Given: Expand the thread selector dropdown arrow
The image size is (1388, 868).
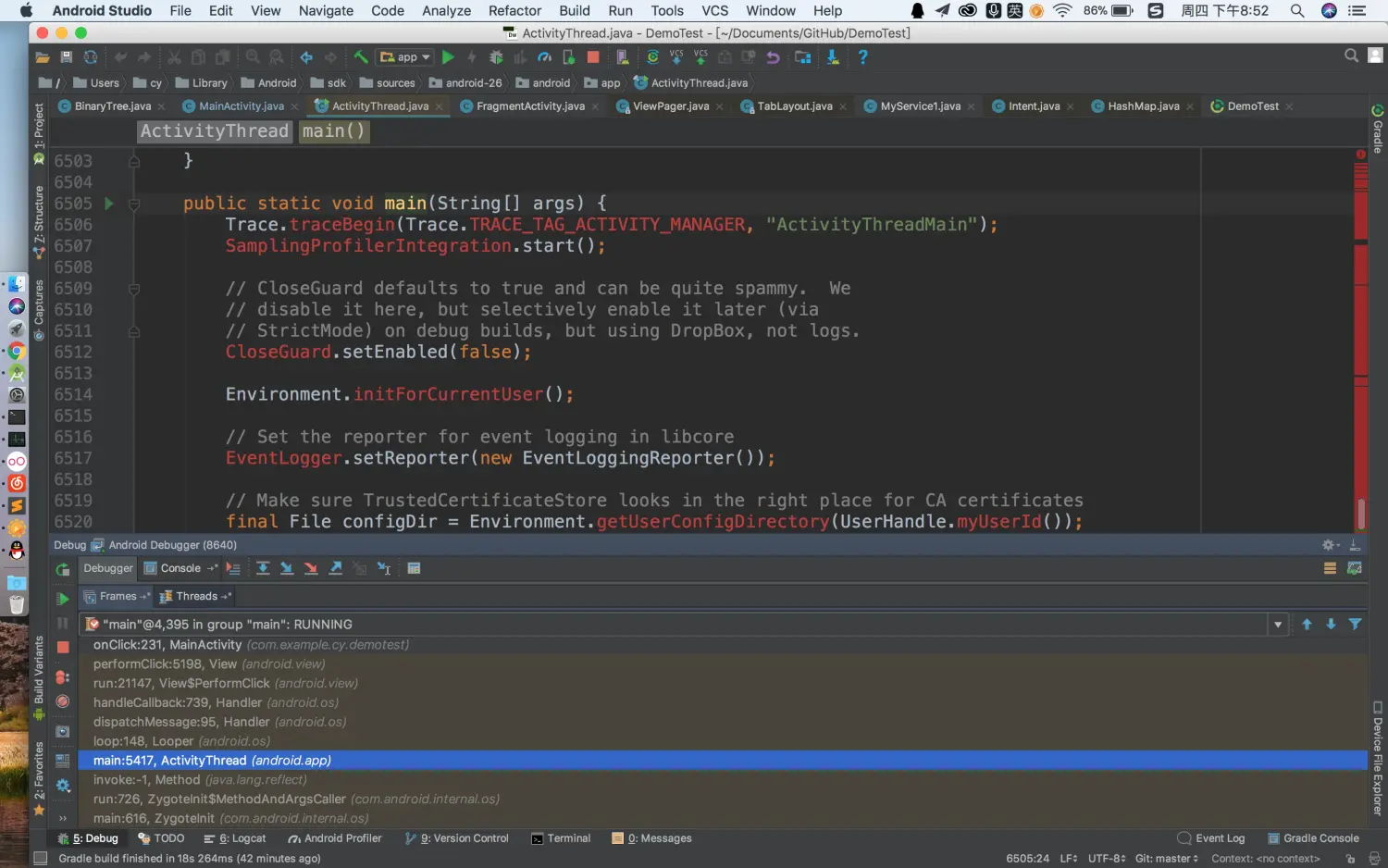Looking at the screenshot, I should (x=1278, y=625).
